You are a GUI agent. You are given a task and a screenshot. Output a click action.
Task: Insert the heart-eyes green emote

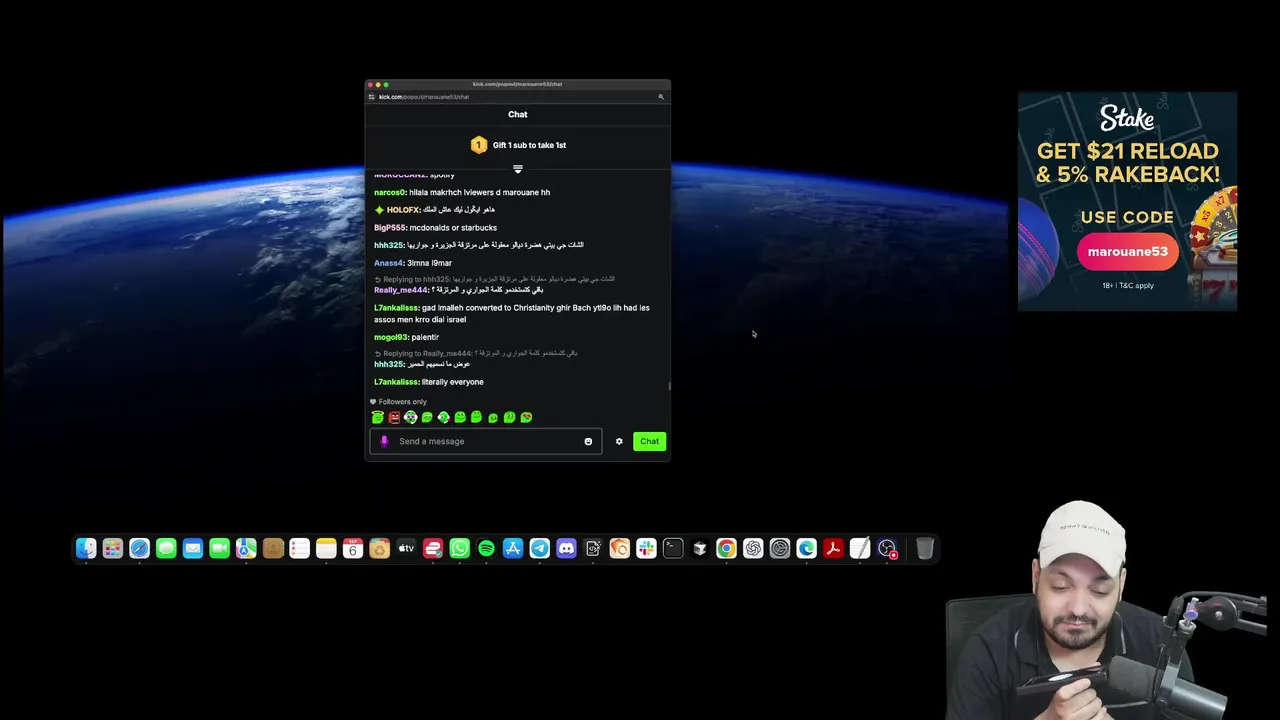(x=526, y=417)
